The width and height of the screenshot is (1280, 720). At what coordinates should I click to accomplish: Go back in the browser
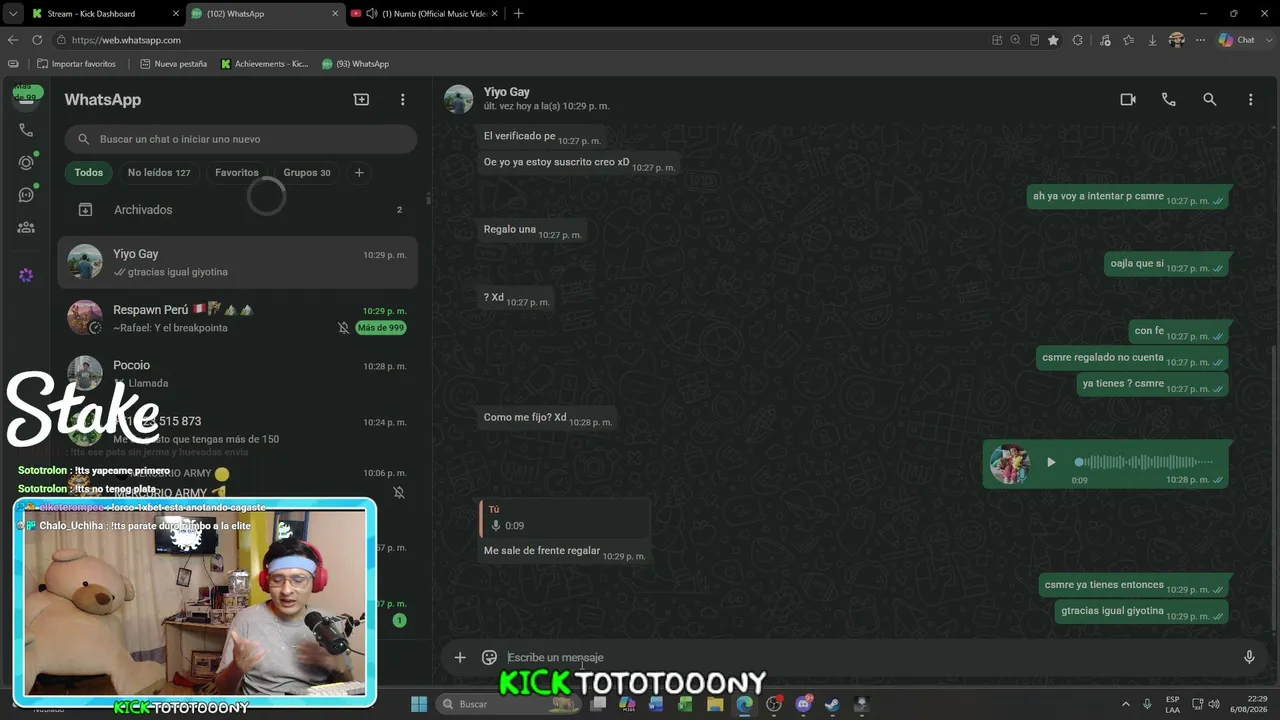pos(13,40)
